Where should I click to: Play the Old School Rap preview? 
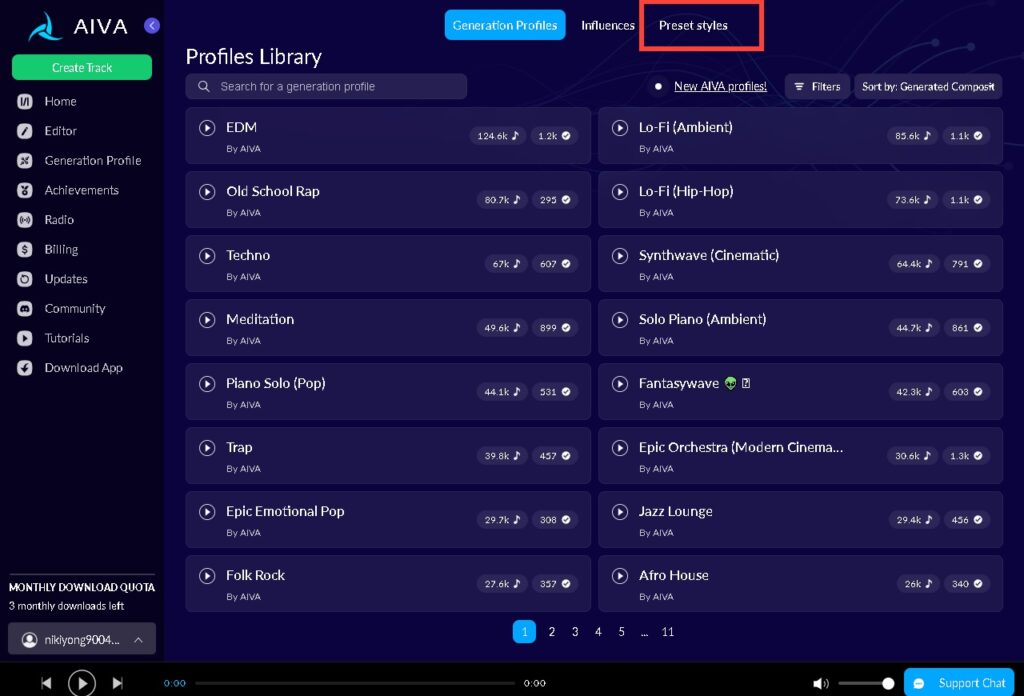pos(207,192)
